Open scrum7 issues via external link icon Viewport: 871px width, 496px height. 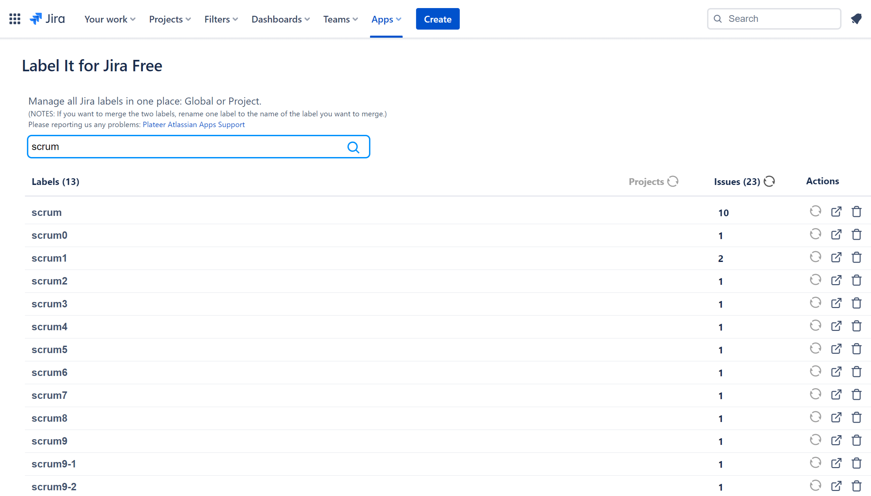point(836,394)
